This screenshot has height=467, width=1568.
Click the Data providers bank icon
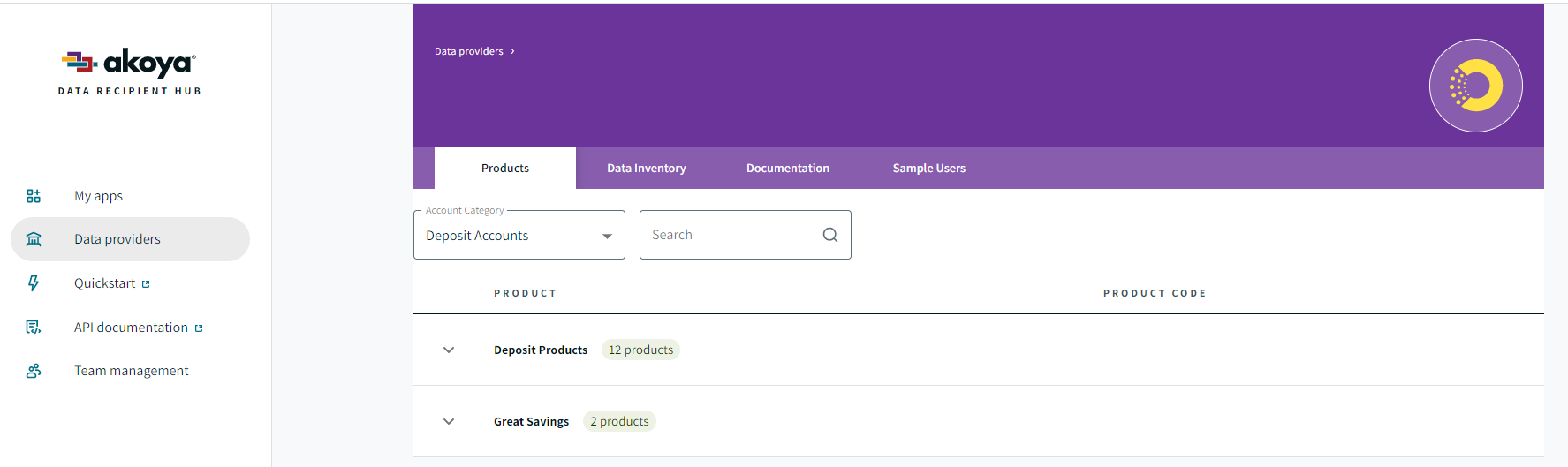(34, 239)
